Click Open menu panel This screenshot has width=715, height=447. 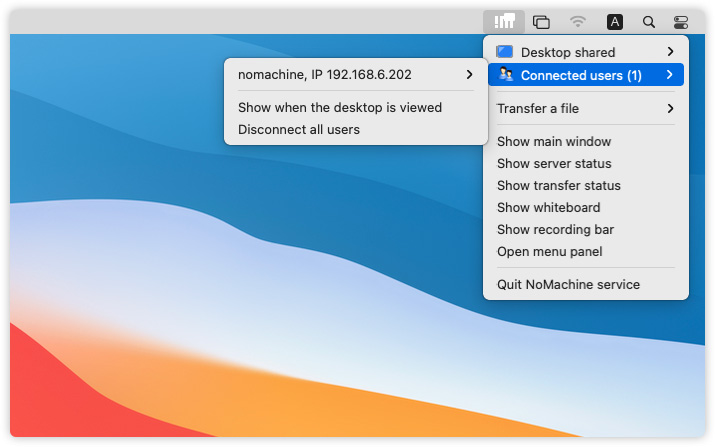pos(549,252)
